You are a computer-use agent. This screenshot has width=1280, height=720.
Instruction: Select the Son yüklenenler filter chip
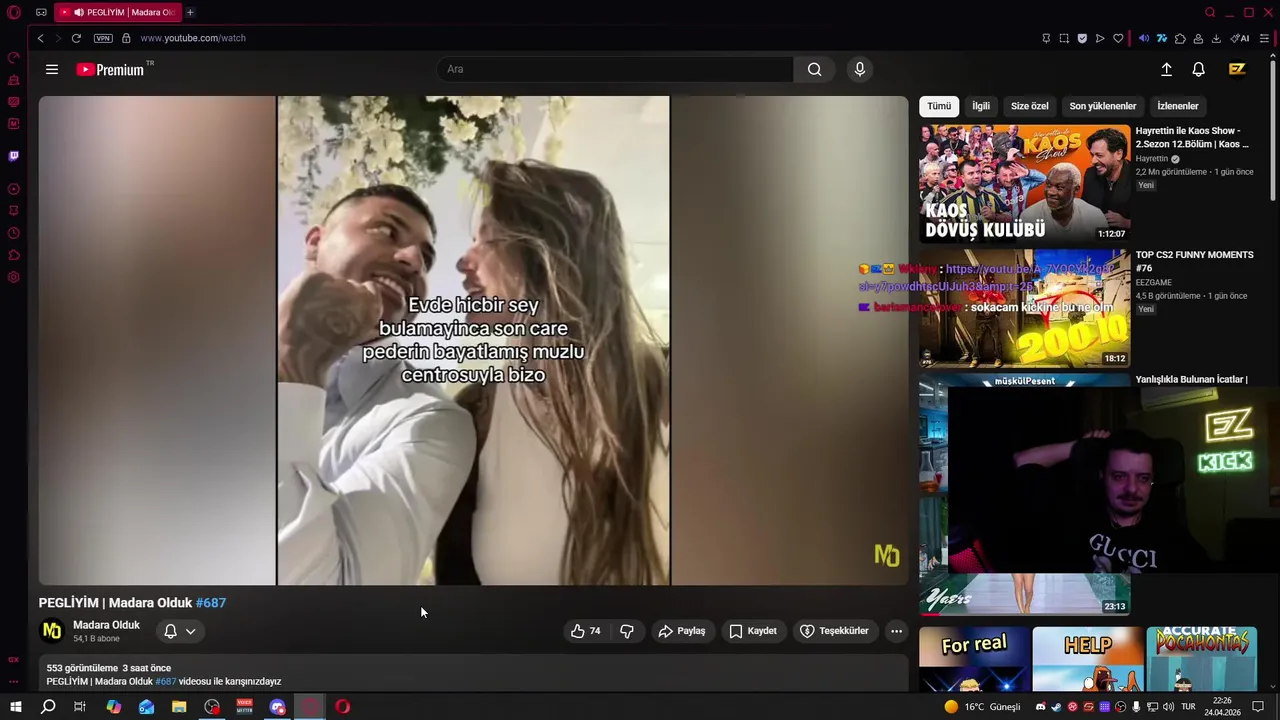[1102, 106]
